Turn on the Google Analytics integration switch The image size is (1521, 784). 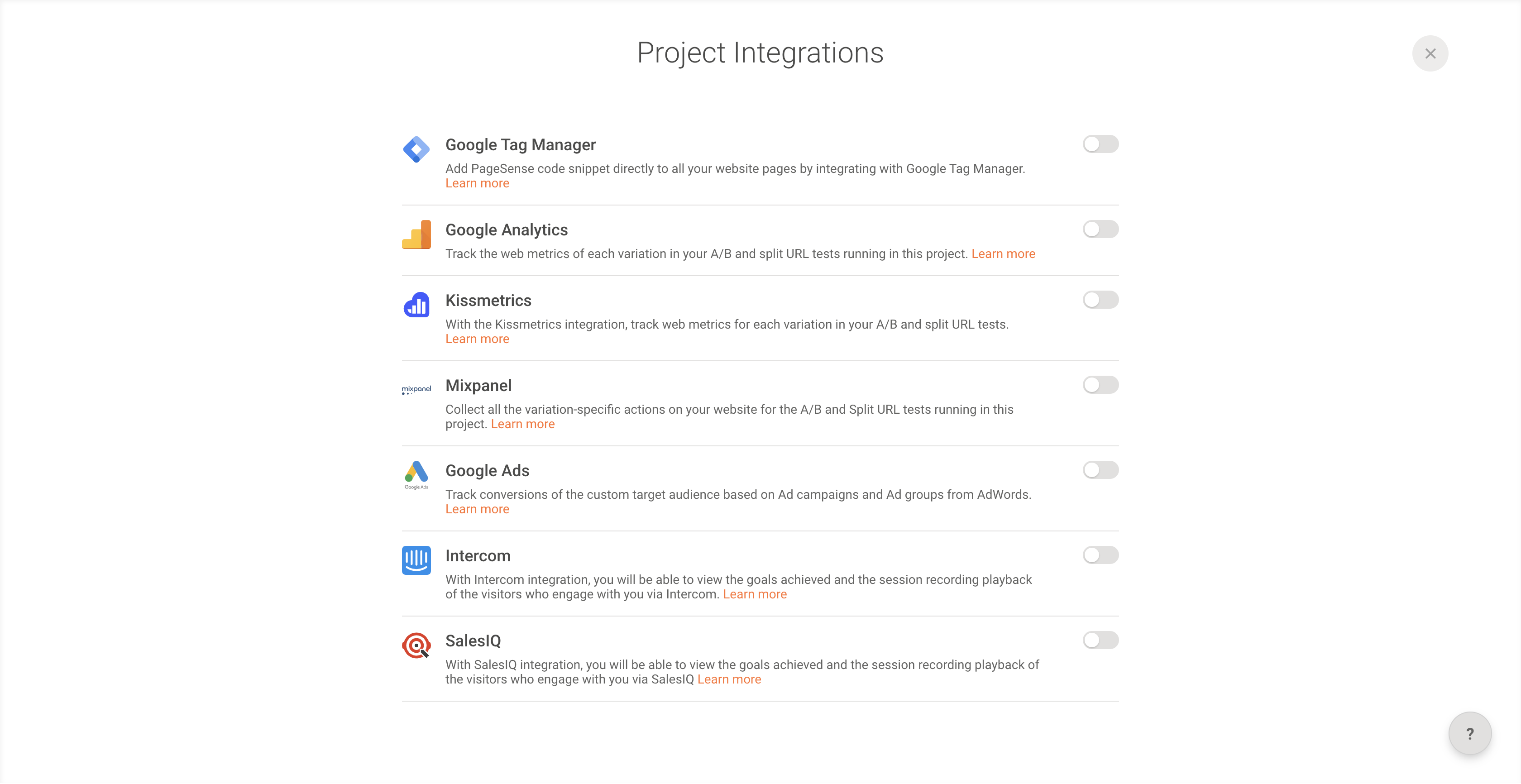pos(1100,229)
